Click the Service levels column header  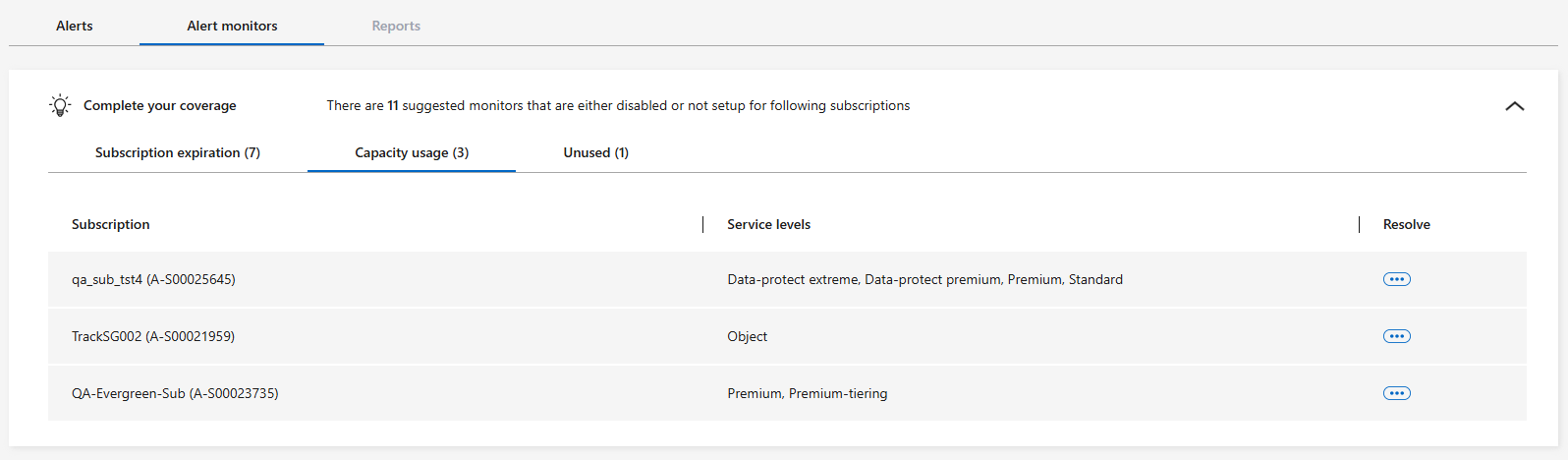pos(768,224)
